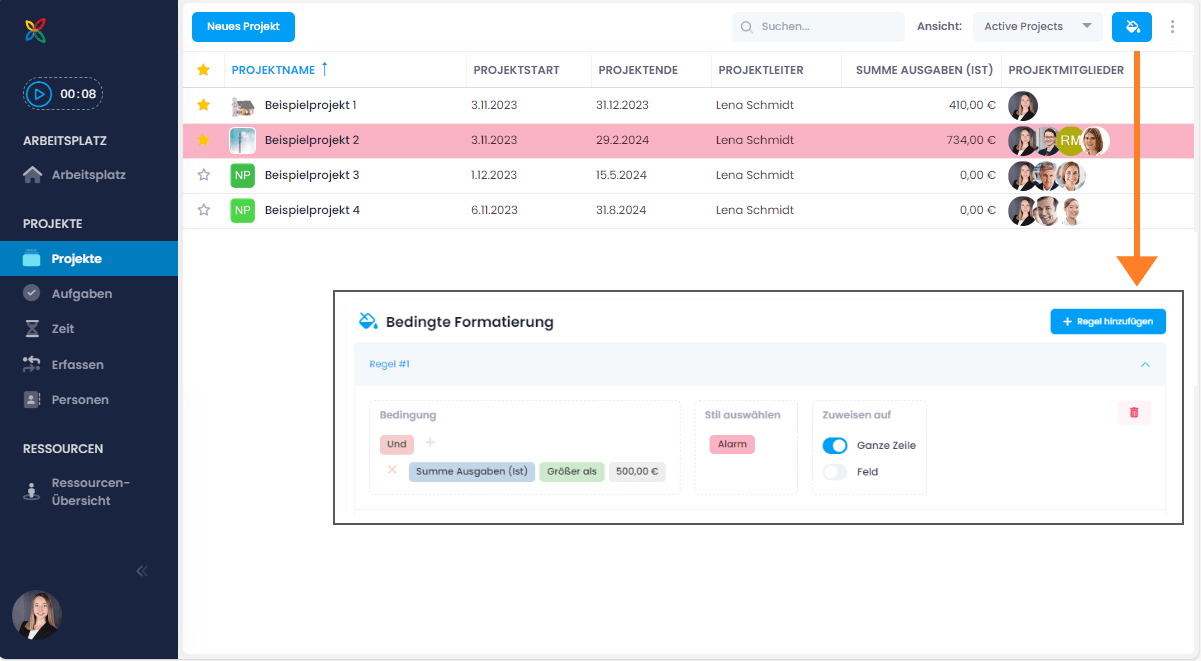
Task: Open Beispielprojekt 1 name
Action: (x=310, y=105)
